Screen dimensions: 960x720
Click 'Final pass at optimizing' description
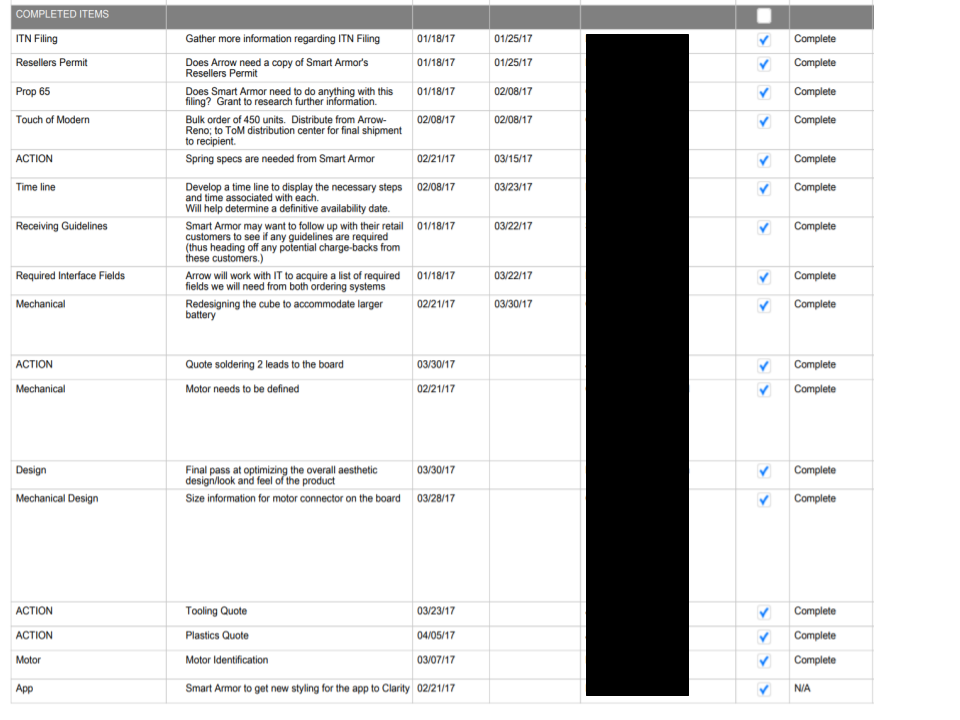click(x=281, y=475)
